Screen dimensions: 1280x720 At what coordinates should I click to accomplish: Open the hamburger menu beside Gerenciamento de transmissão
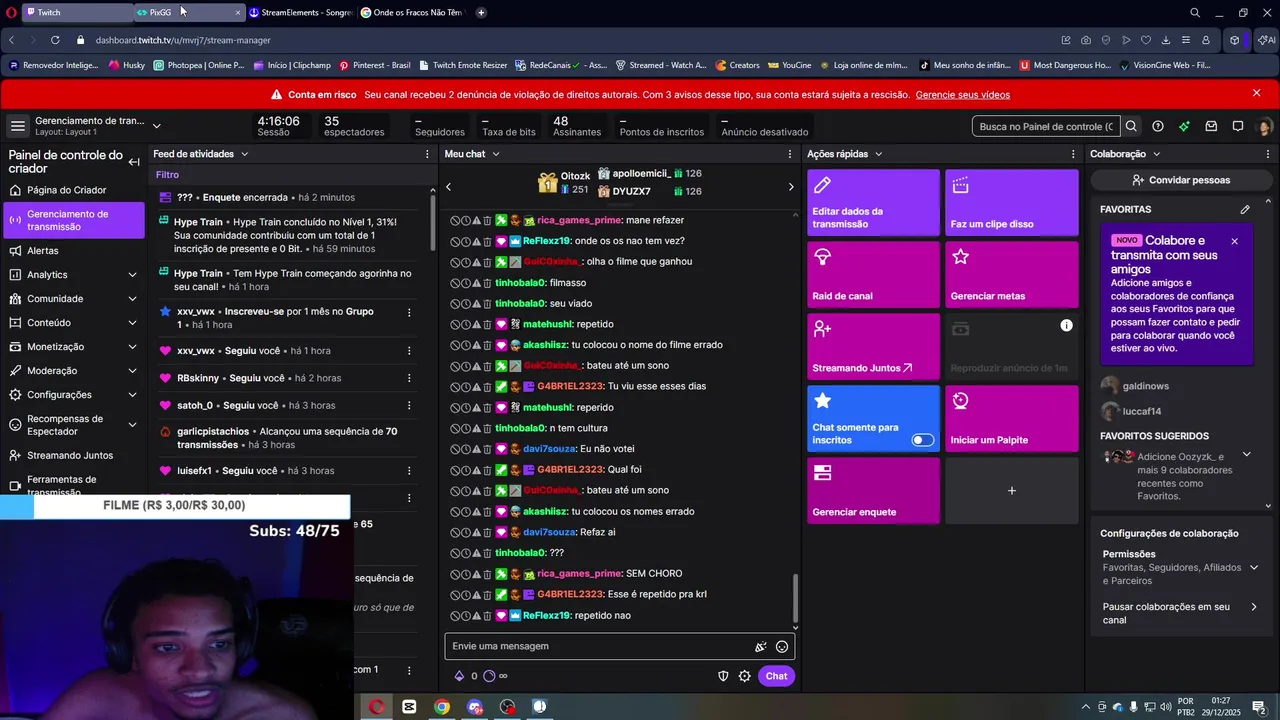pos(17,126)
